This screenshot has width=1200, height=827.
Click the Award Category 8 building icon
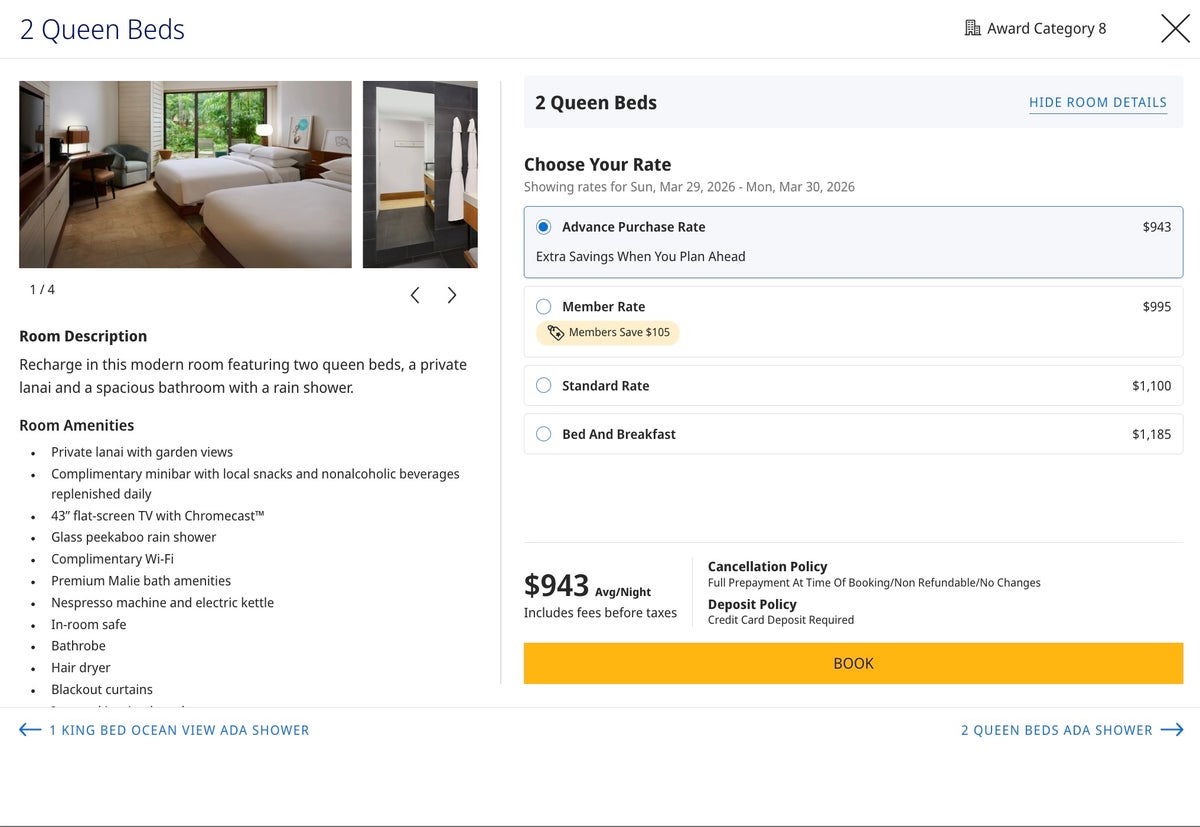pos(972,28)
